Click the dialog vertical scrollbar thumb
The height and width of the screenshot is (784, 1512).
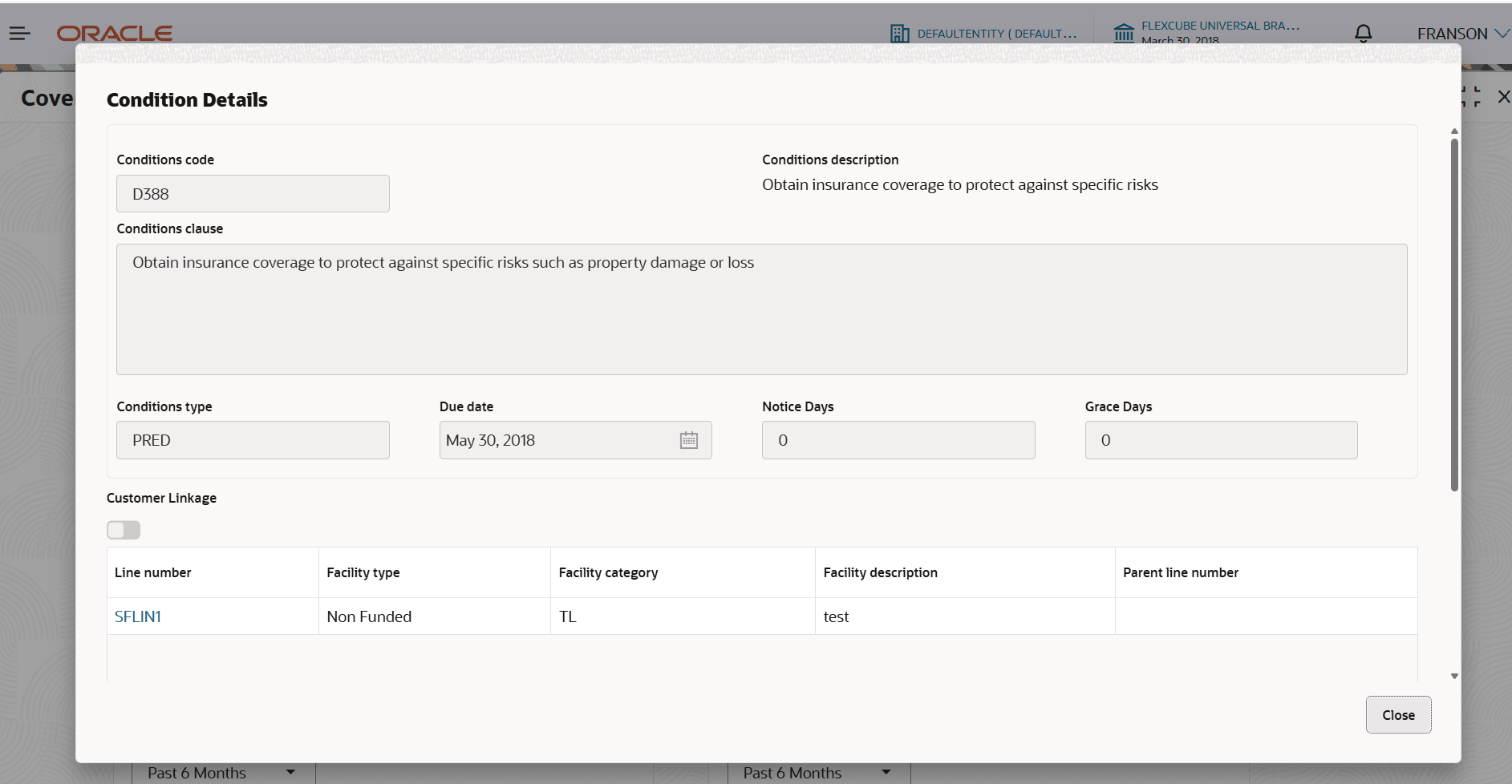(x=1454, y=313)
